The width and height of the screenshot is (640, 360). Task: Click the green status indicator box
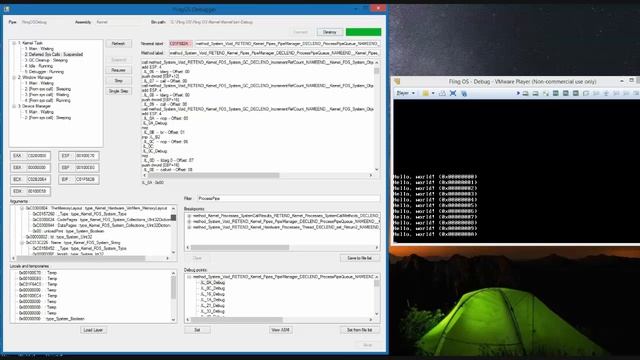pos(363,32)
